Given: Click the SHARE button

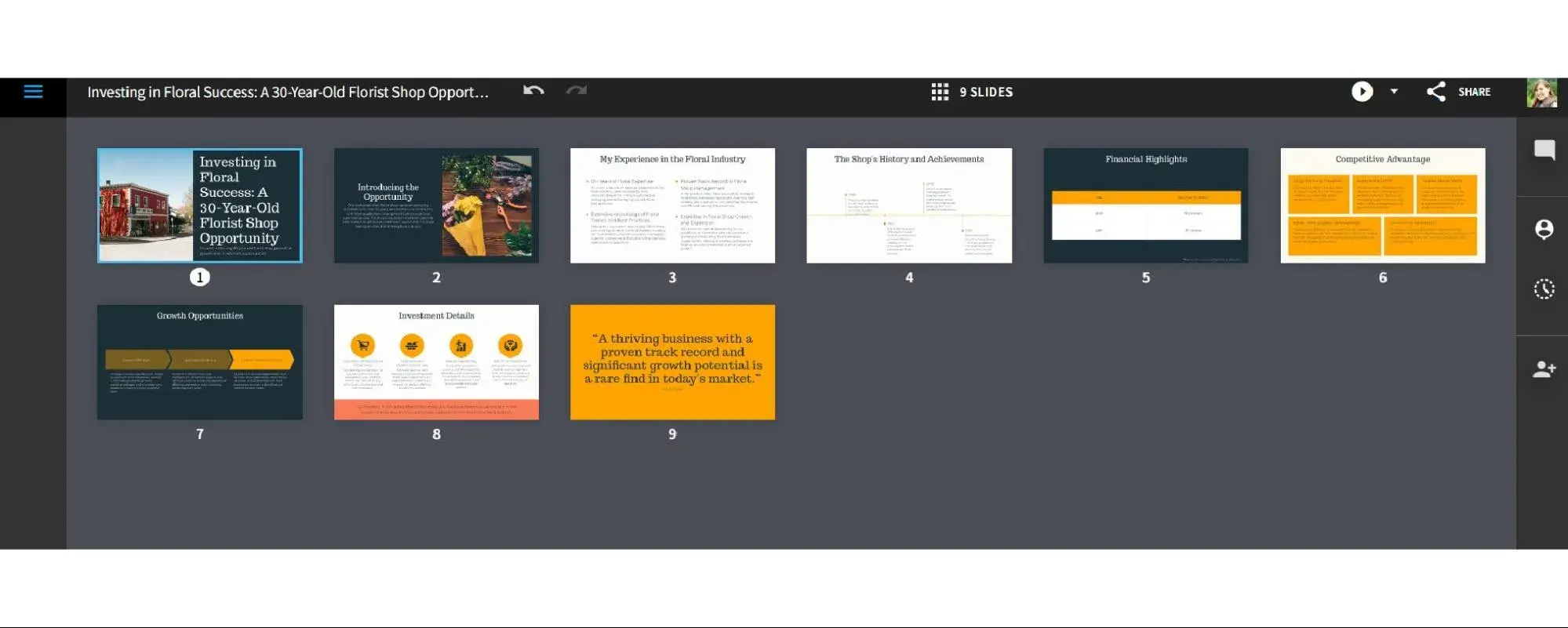Looking at the screenshot, I should (1459, 92).
